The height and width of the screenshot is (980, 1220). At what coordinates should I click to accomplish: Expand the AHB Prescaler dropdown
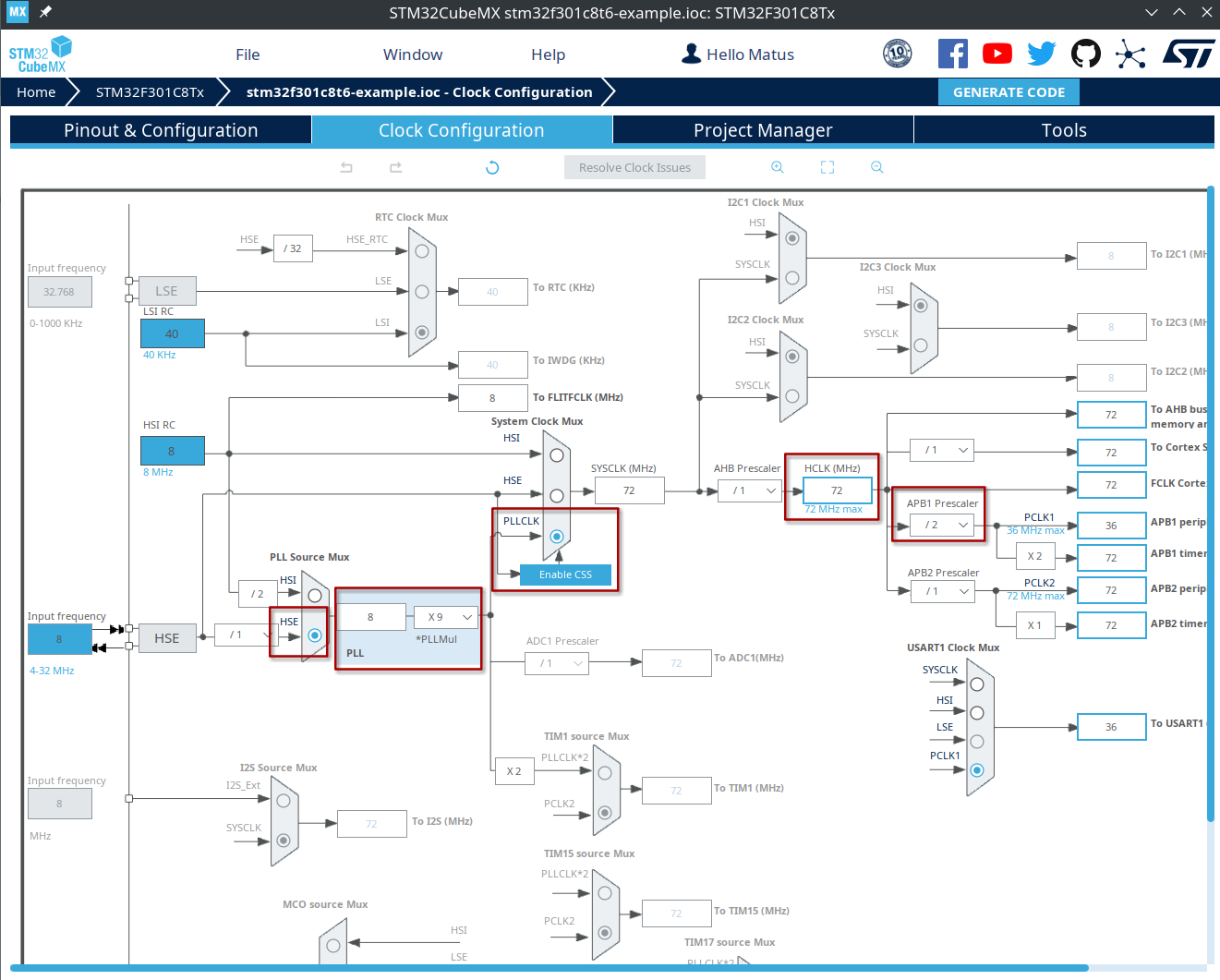[x=750, y=490]
